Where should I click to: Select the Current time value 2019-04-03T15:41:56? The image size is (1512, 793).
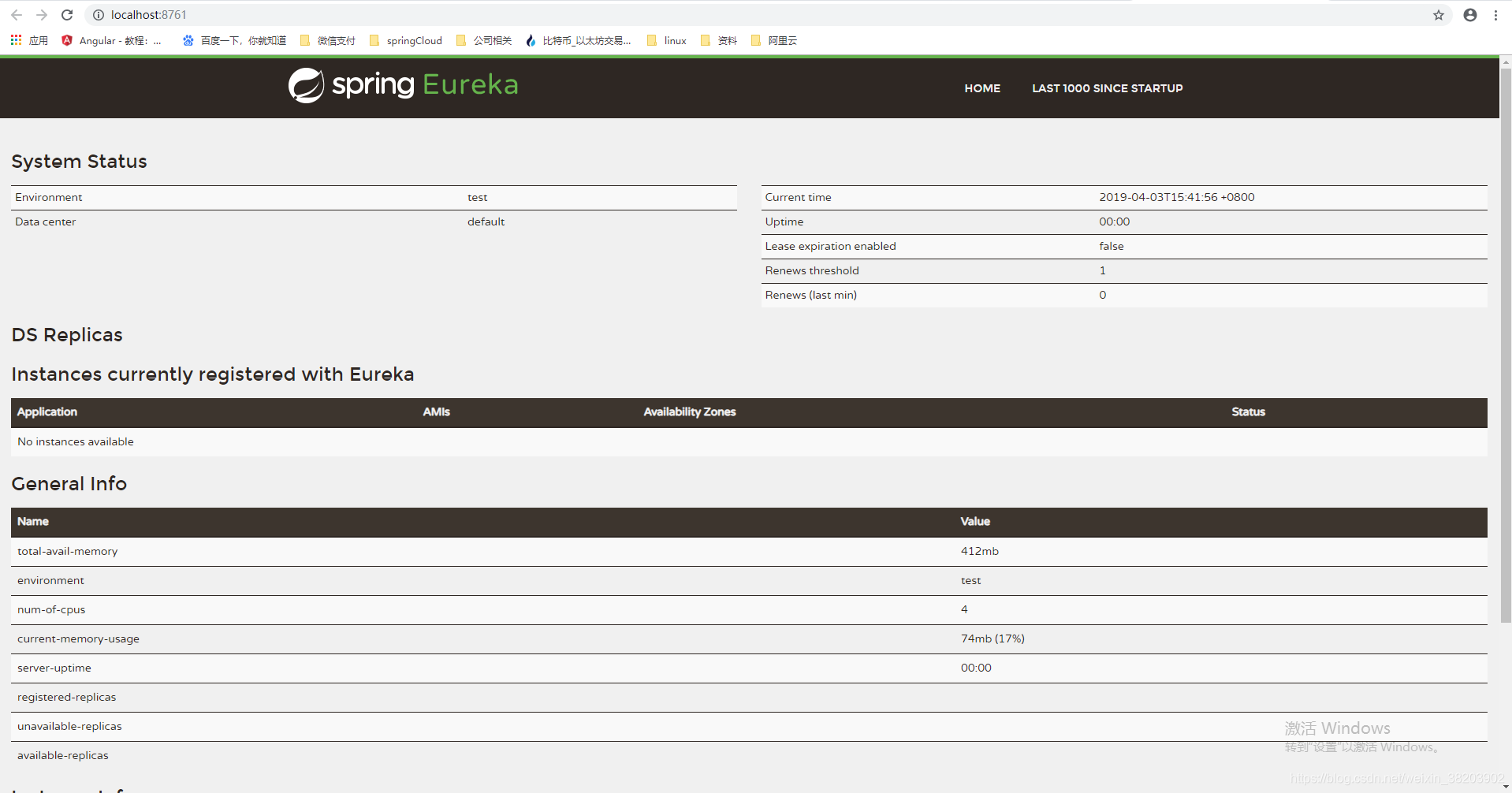[x=1177, y=197]
